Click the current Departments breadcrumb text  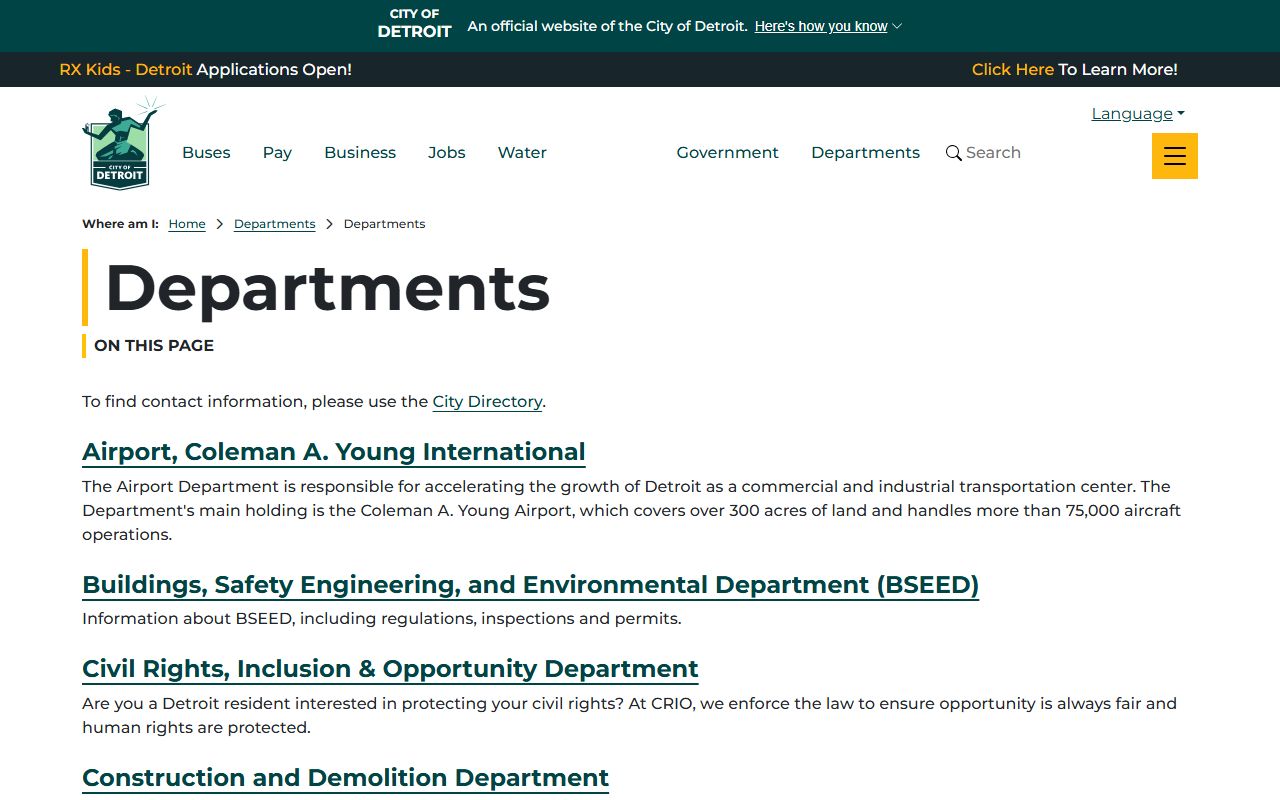[x=385, y=224]
